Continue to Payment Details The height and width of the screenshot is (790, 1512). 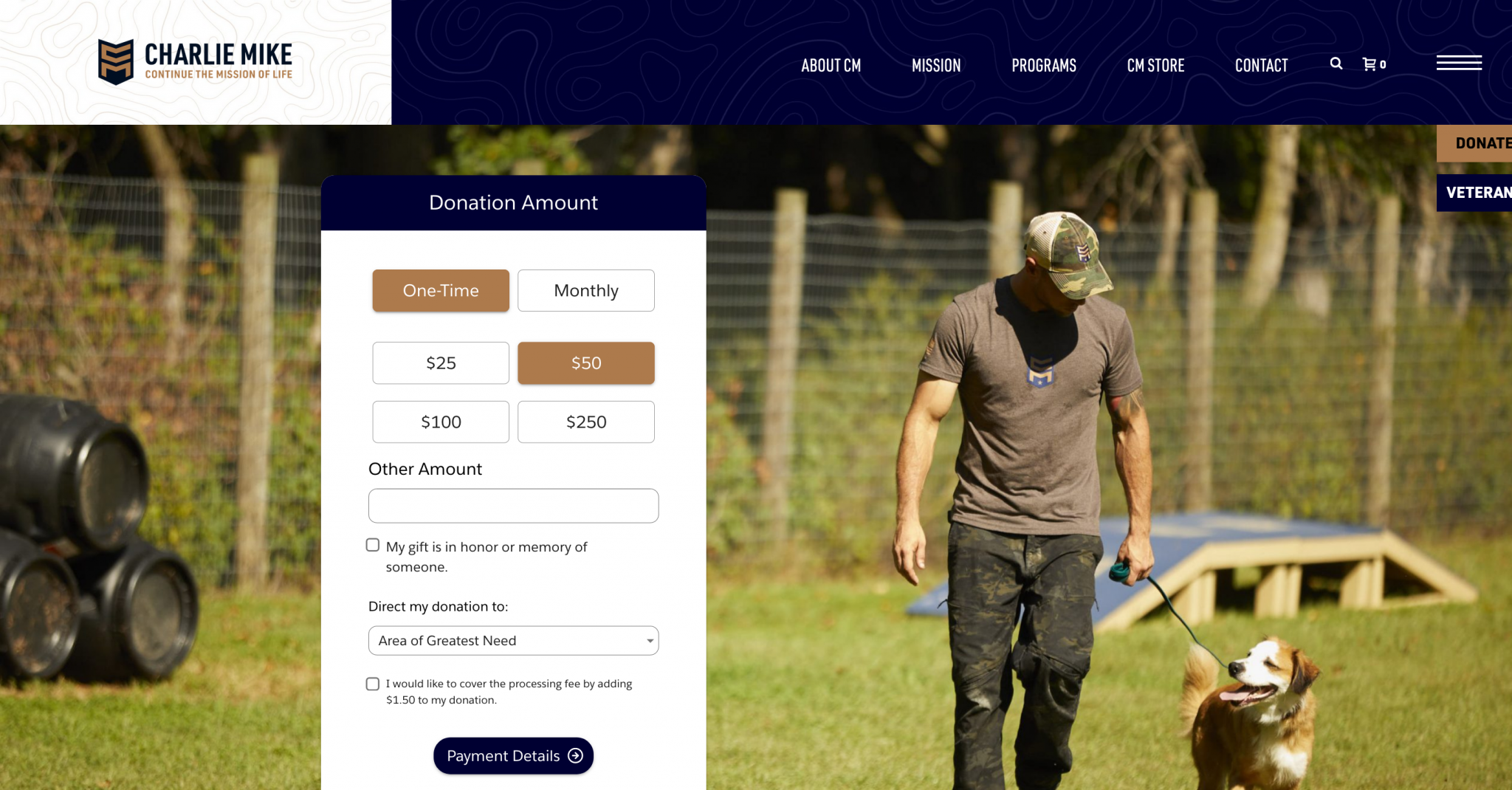(513, 755)
